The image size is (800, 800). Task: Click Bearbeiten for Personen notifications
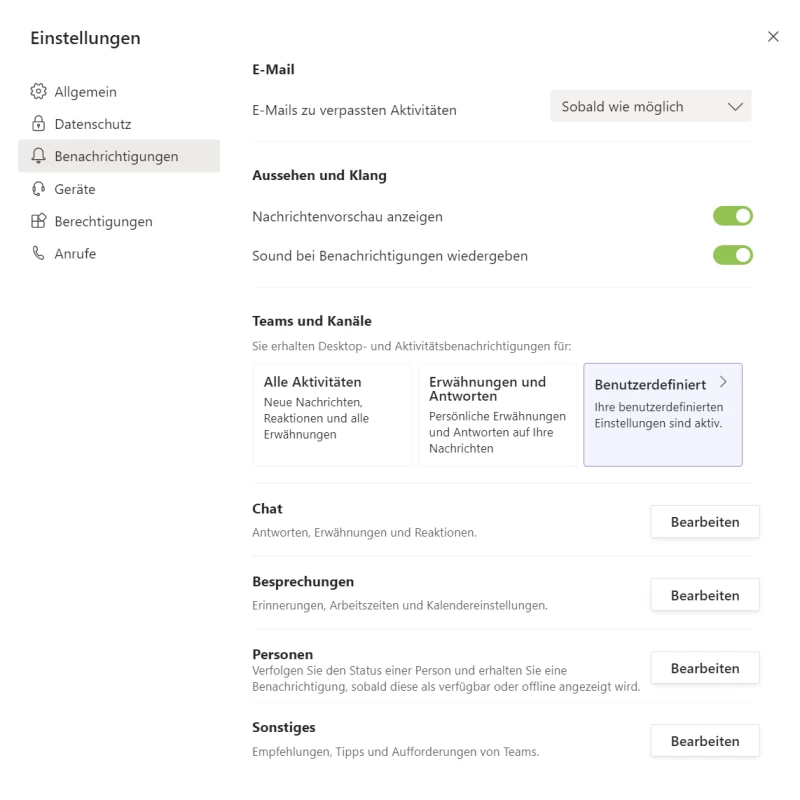(x=705, y=667)
